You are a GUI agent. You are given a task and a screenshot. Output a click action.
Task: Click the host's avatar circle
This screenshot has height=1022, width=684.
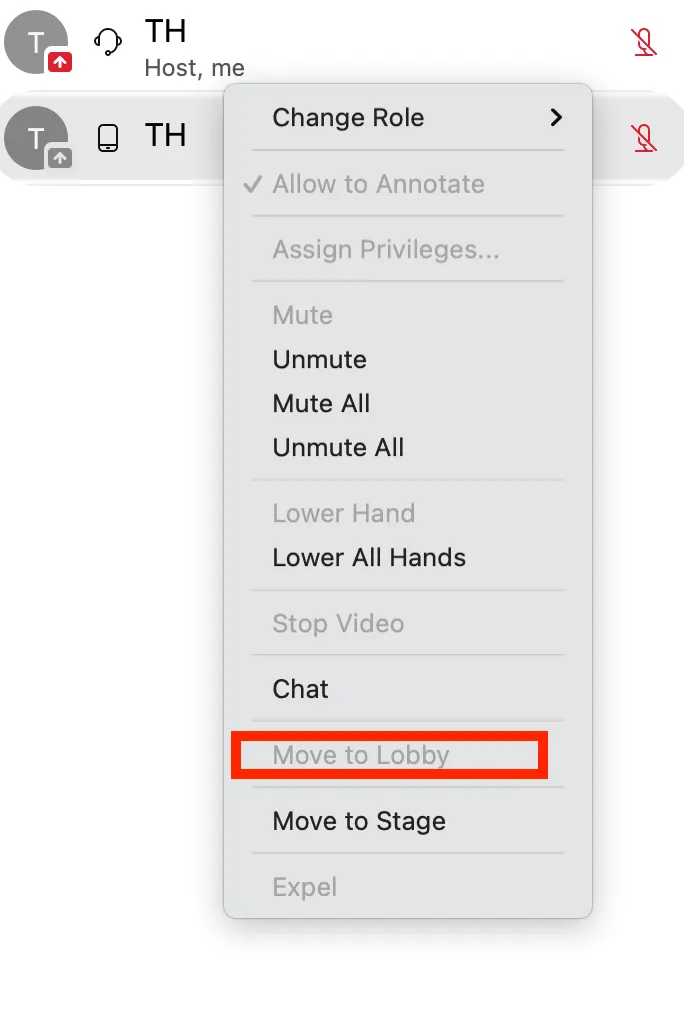click(34, 40)
